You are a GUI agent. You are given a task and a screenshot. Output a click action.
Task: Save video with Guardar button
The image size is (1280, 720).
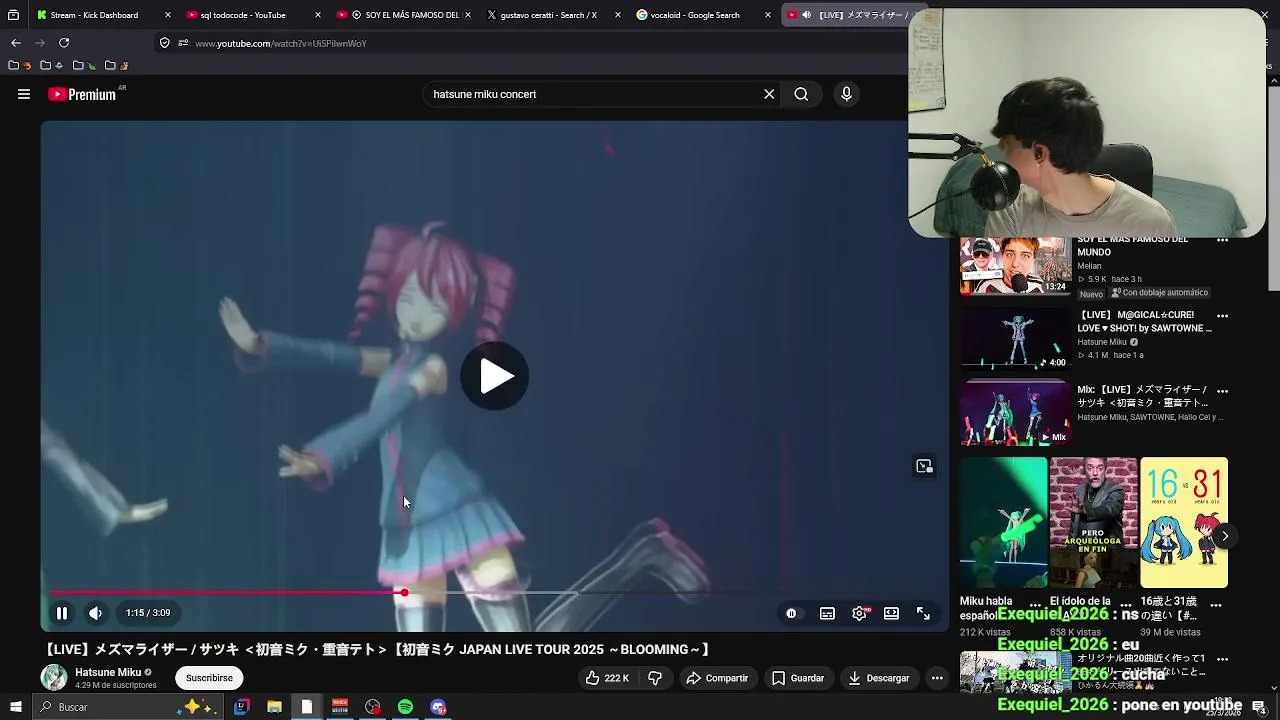[x=798, y=678]
